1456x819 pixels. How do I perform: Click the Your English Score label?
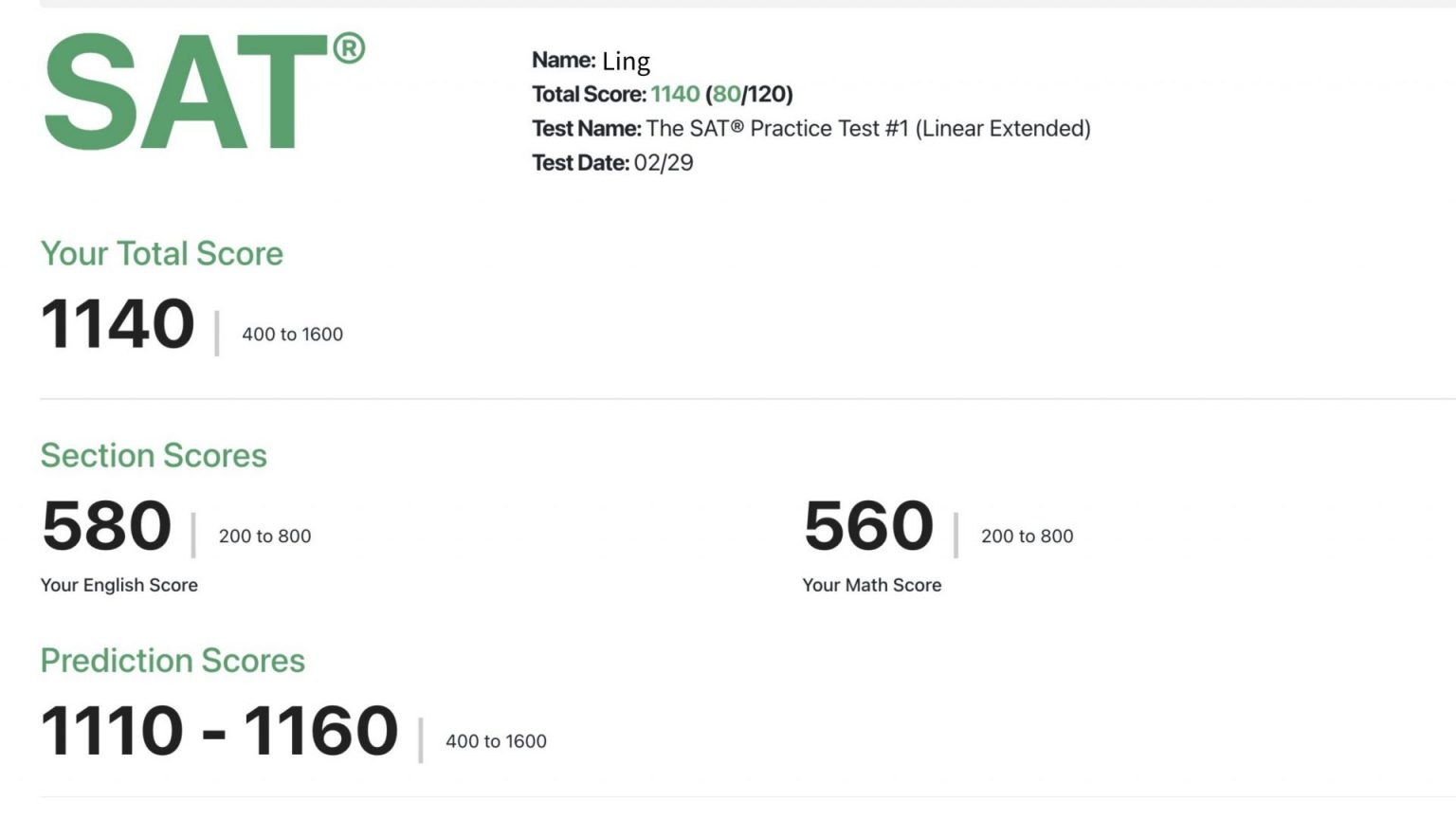coord(119,586)
